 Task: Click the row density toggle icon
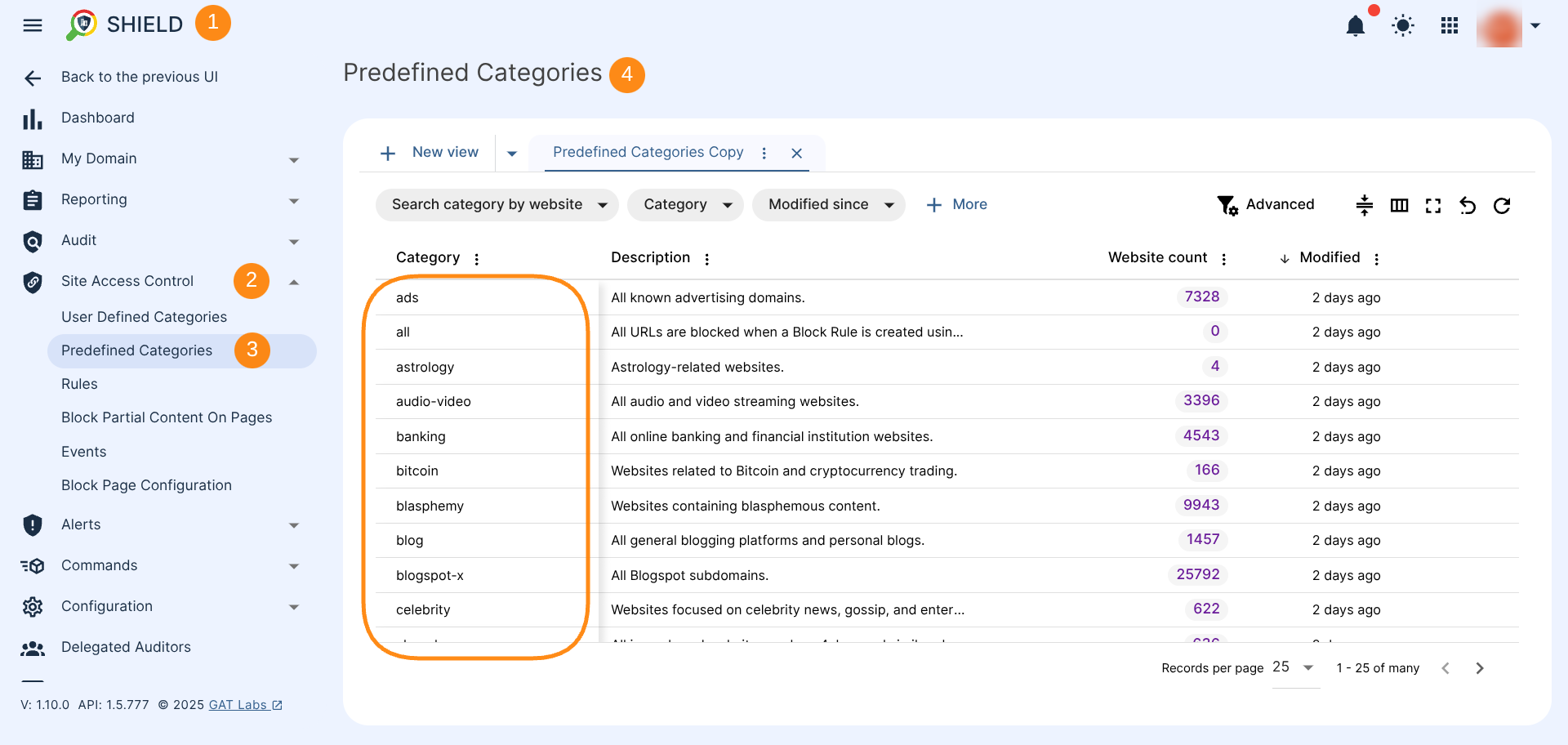[x=1365, y=206]
